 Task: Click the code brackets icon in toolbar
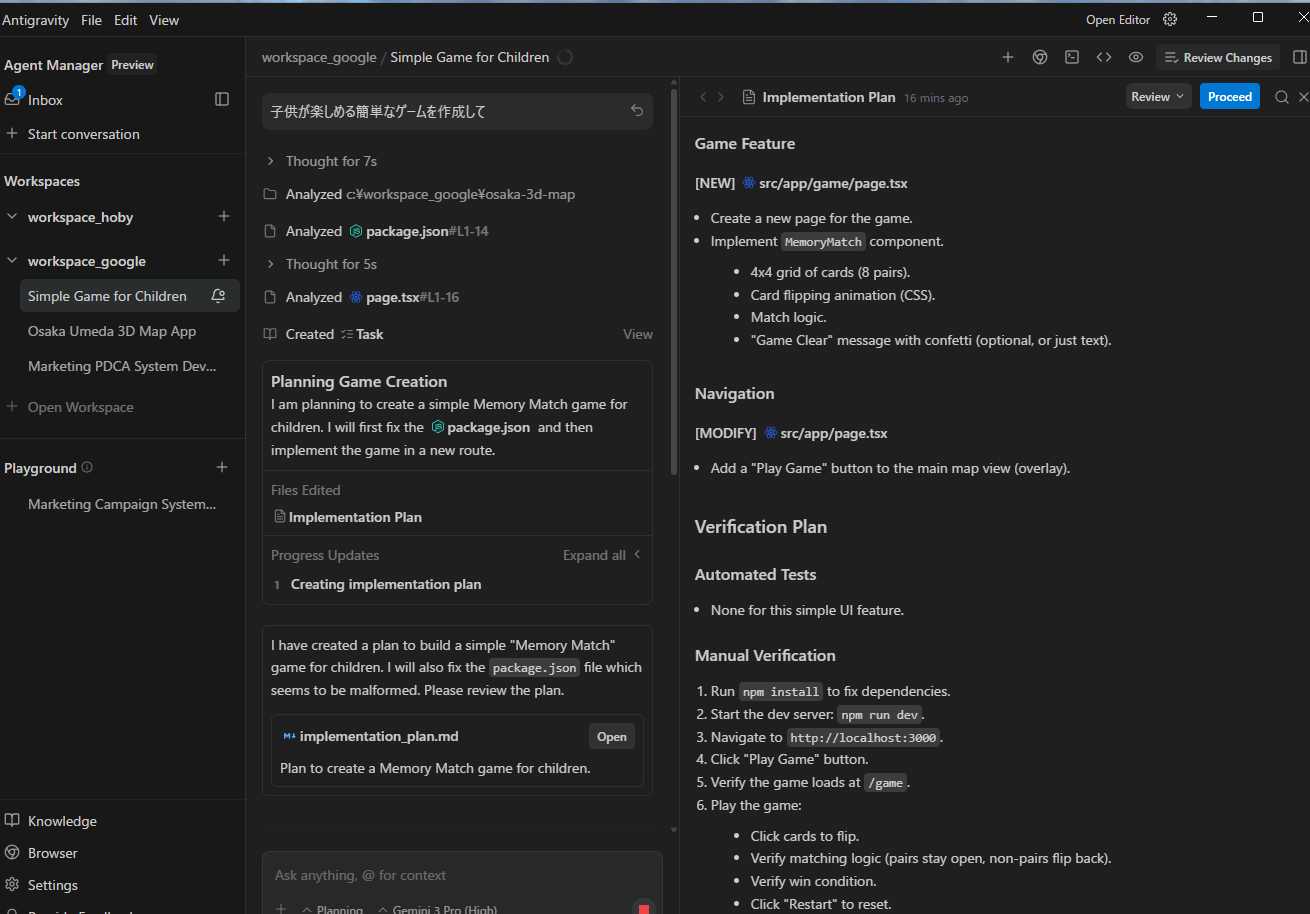pos(1104,58)
